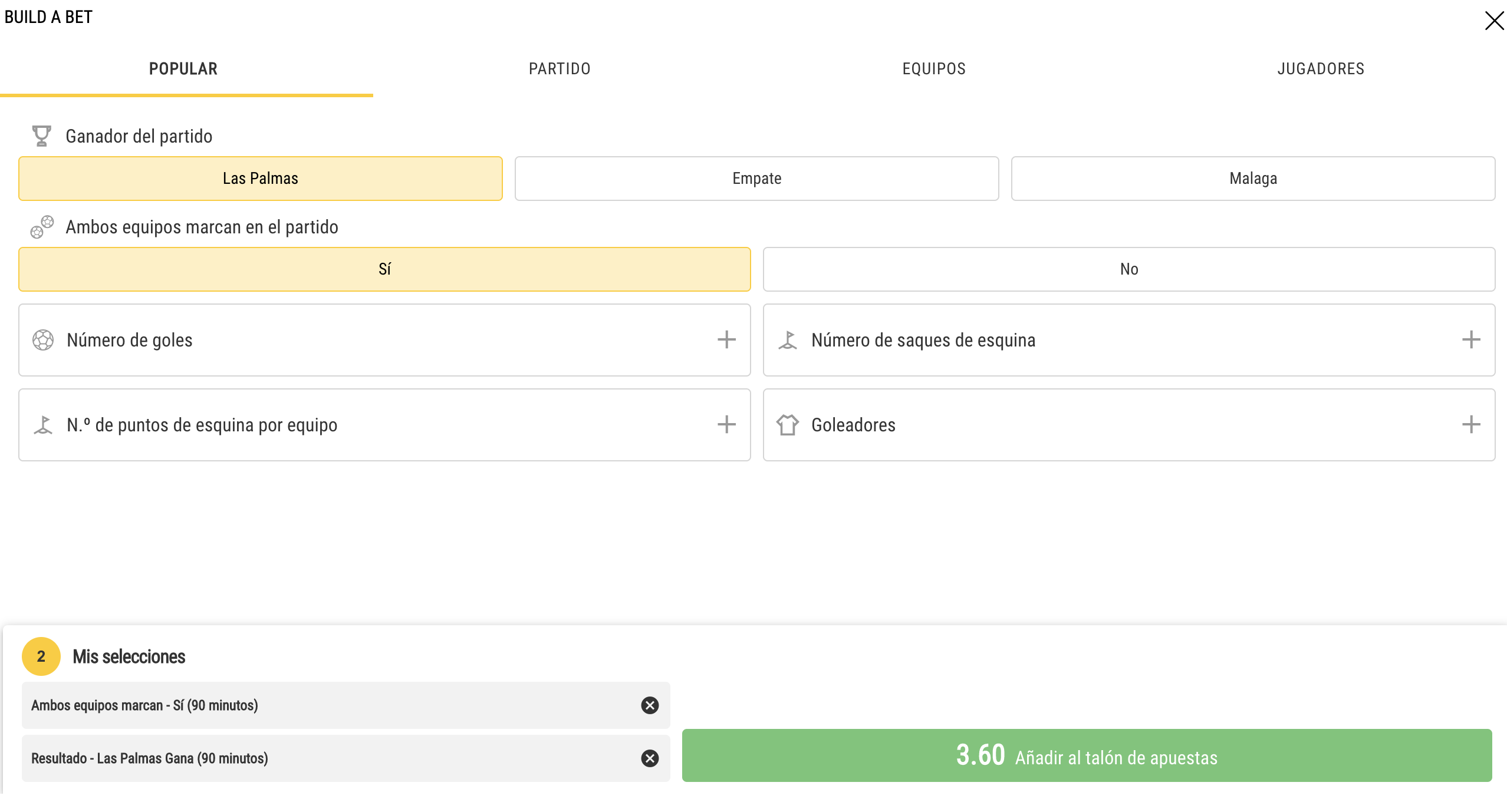The image size is (1507, 812).
Task: Click the BUILD A BET title
Action: [x=48, y=17]
